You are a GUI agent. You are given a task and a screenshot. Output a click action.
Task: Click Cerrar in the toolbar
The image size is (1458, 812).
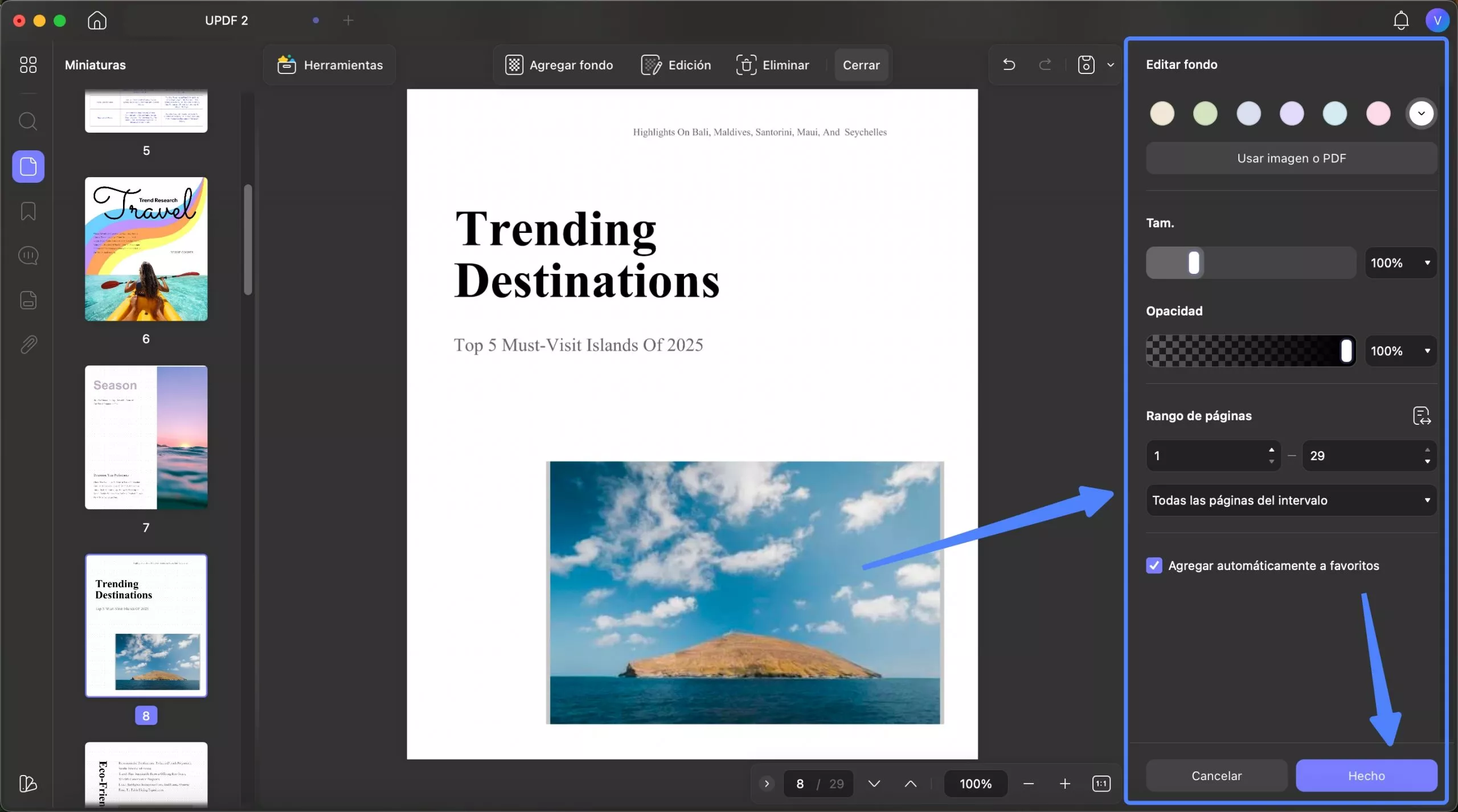click(861, 65)
